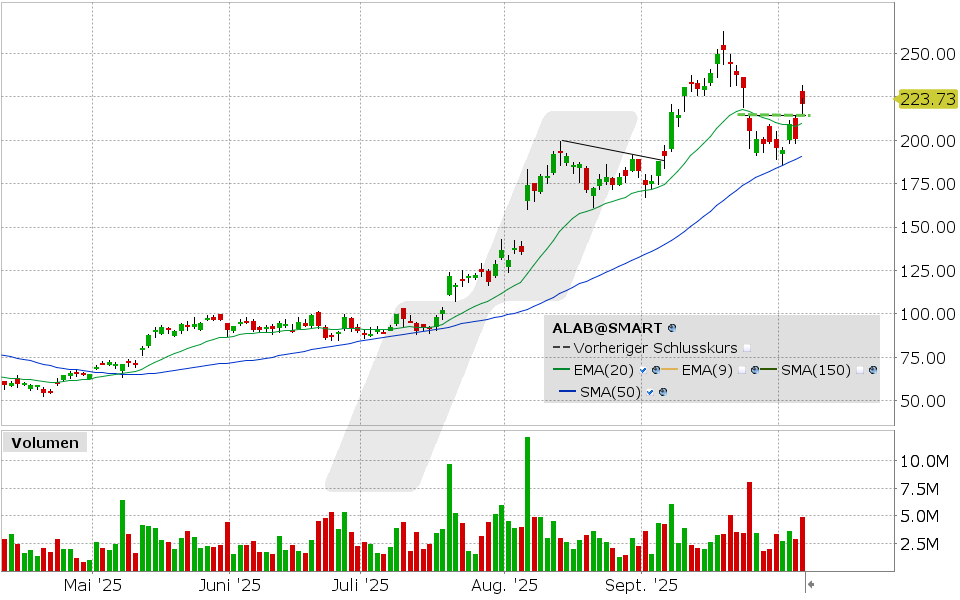
Task: Enable the EMA(9) checkbox
Action: [742, 370]
